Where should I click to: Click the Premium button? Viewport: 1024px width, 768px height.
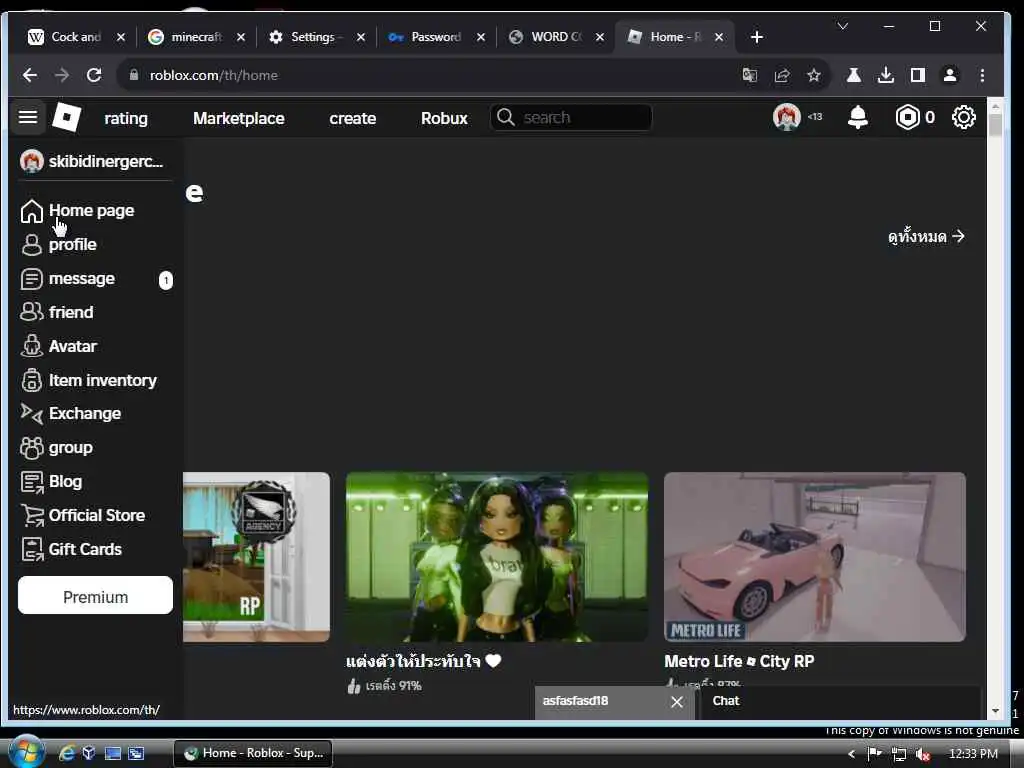(x=95, y=596)
